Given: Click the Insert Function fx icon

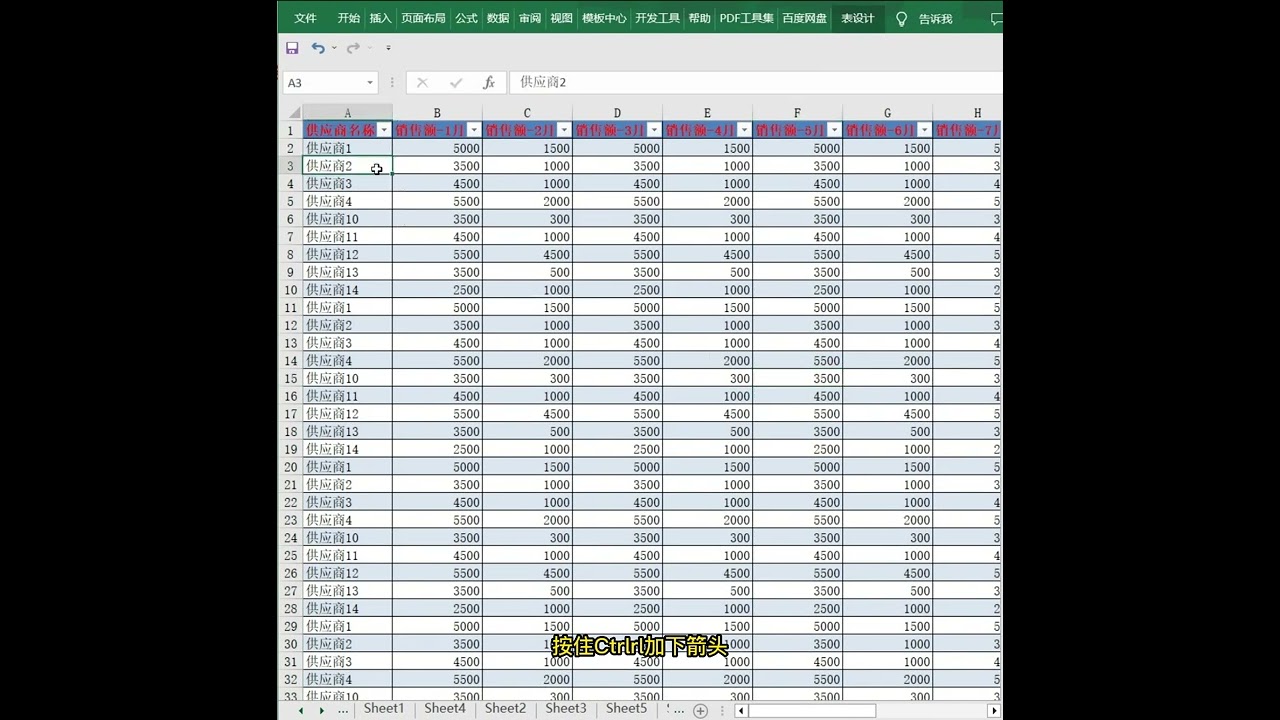Looking at the screenshot, I should tap(489, 83).
